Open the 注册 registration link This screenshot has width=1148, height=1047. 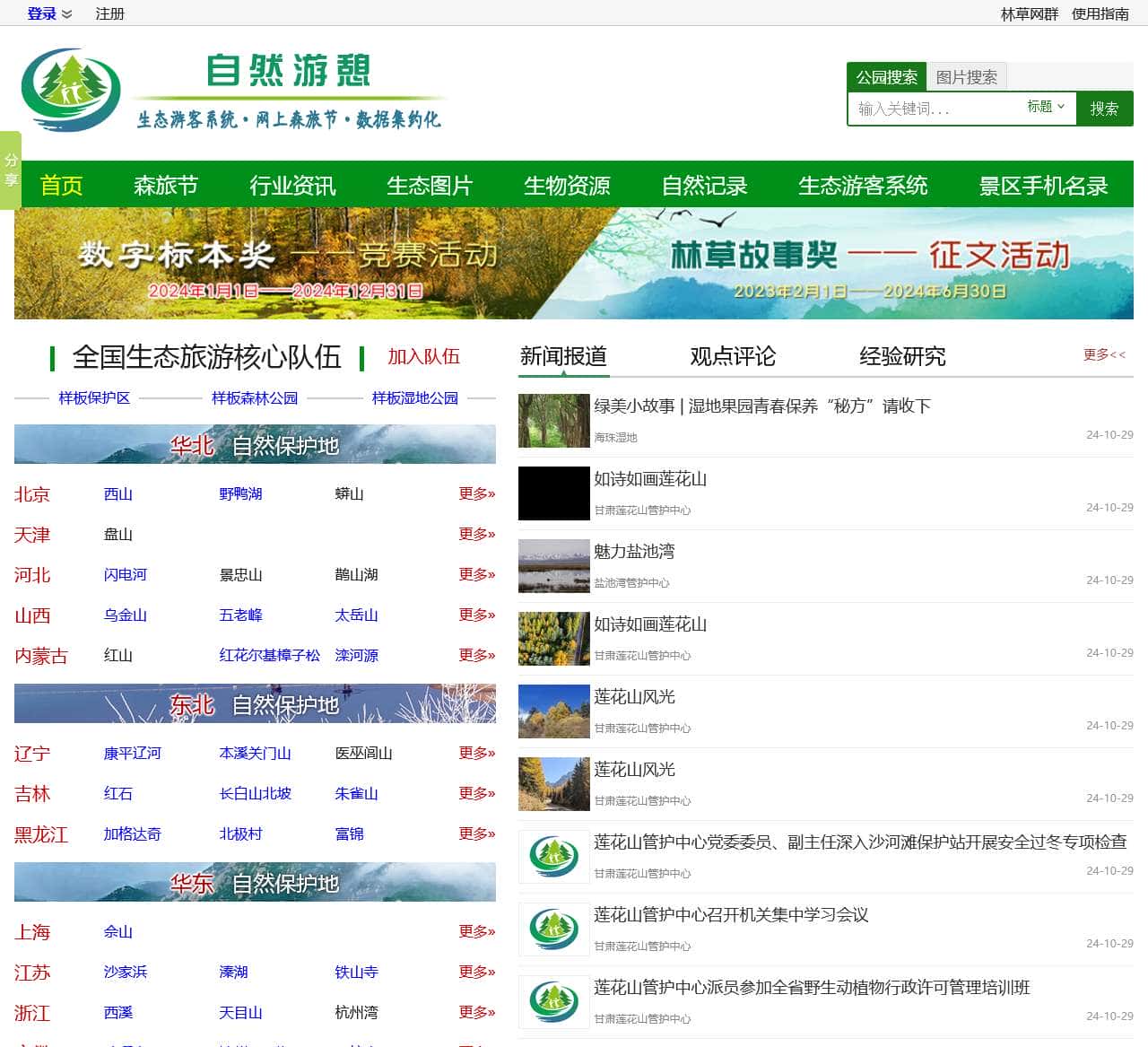click(110, 13)
